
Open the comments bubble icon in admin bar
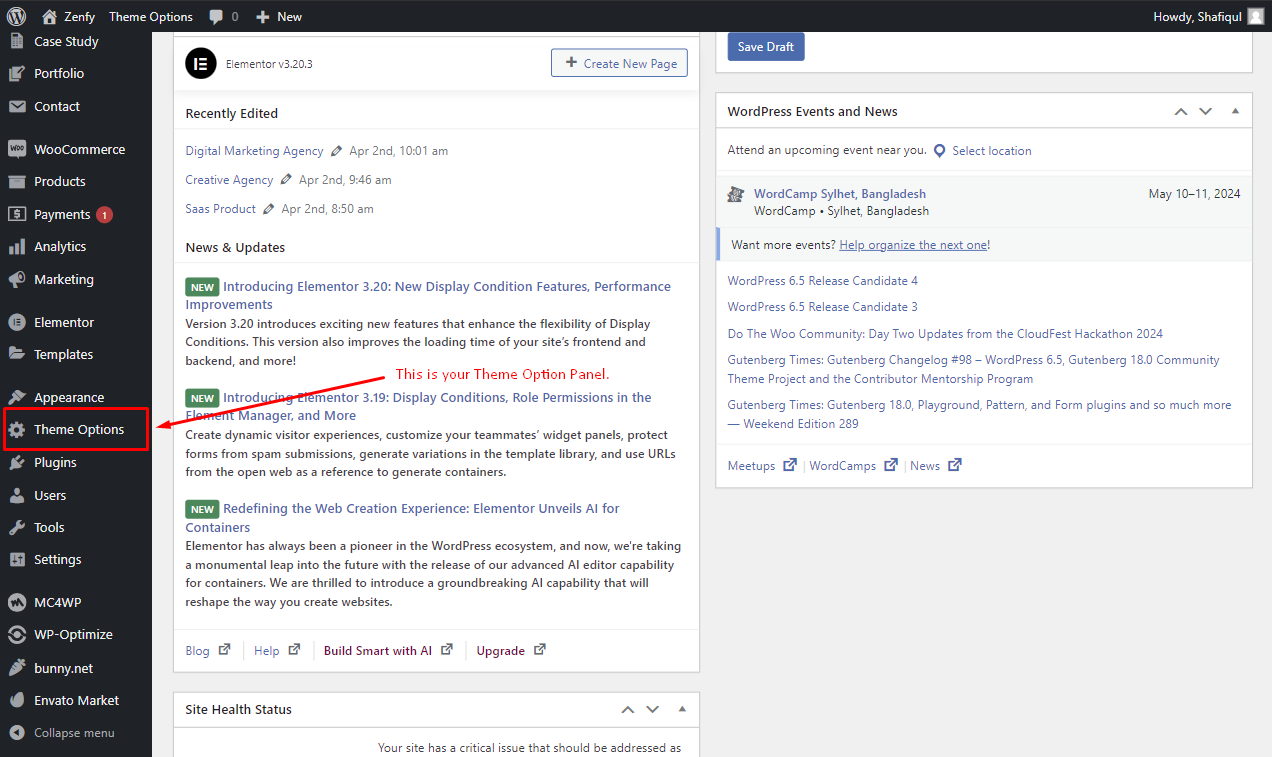216,17
